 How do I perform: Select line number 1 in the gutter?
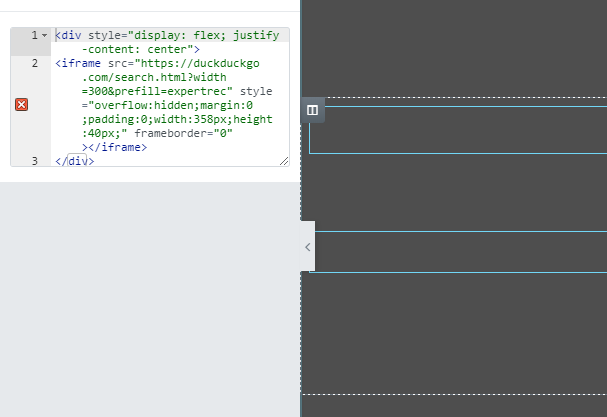point(34,35)
